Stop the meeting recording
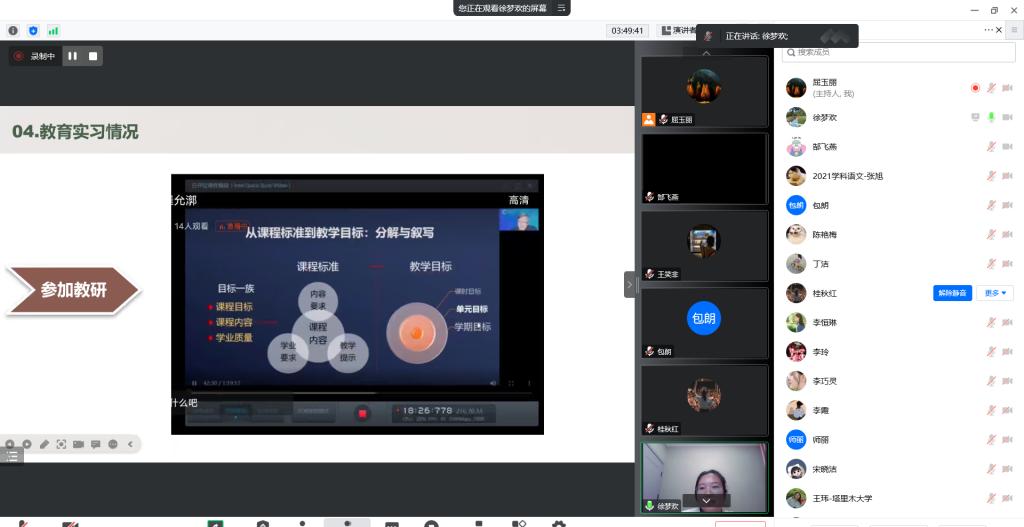This screenshot has height=527, width=1024. click(93, 56)
